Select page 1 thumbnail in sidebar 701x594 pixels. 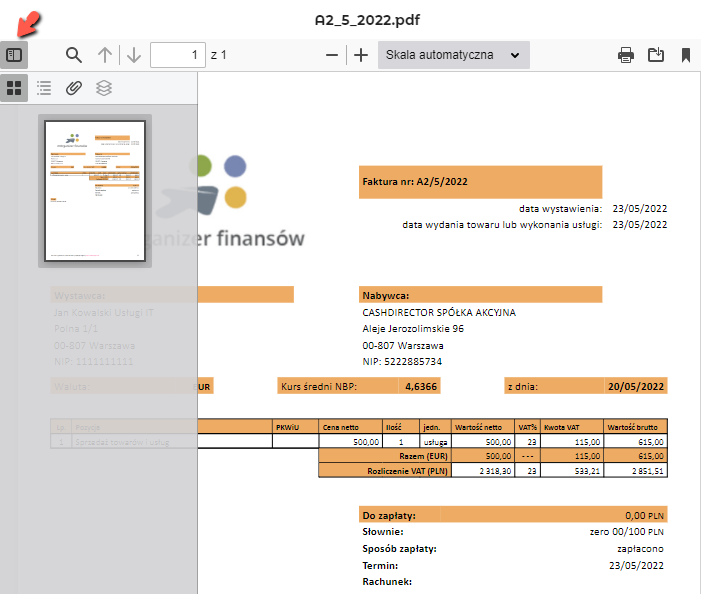pos(95,191)
